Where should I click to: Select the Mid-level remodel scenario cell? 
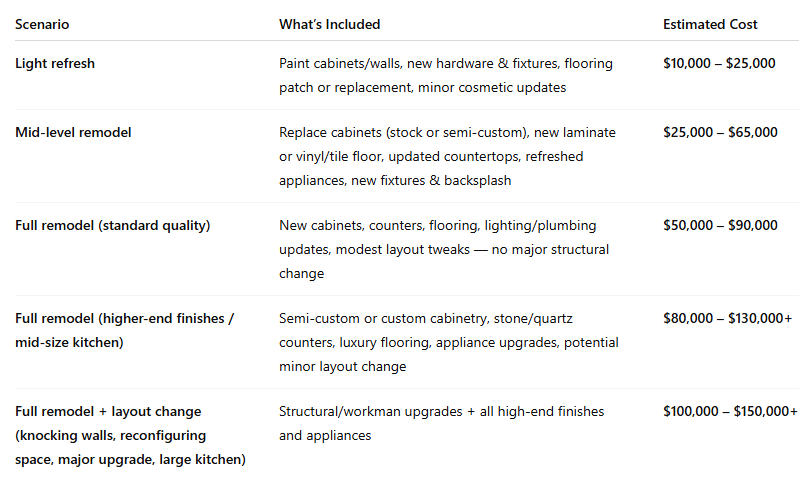click(73, 132)
